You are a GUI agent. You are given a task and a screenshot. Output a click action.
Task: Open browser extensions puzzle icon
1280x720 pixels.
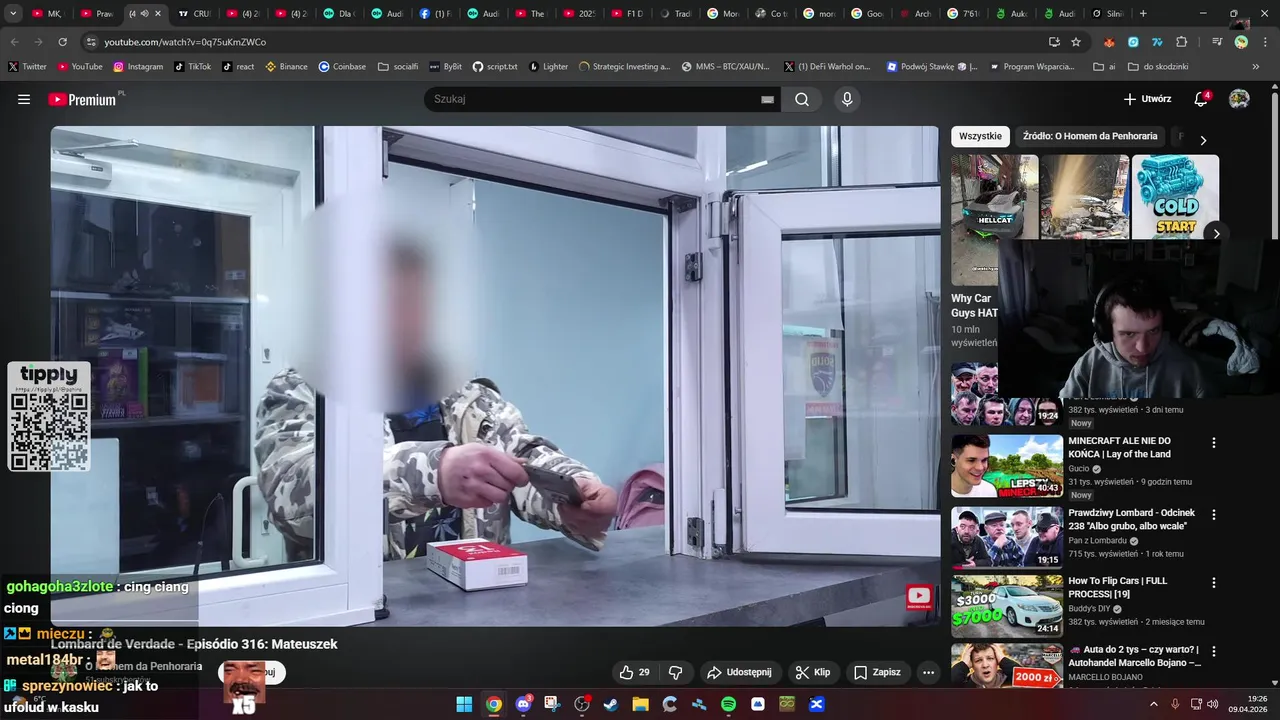(x=1181, y=42)
